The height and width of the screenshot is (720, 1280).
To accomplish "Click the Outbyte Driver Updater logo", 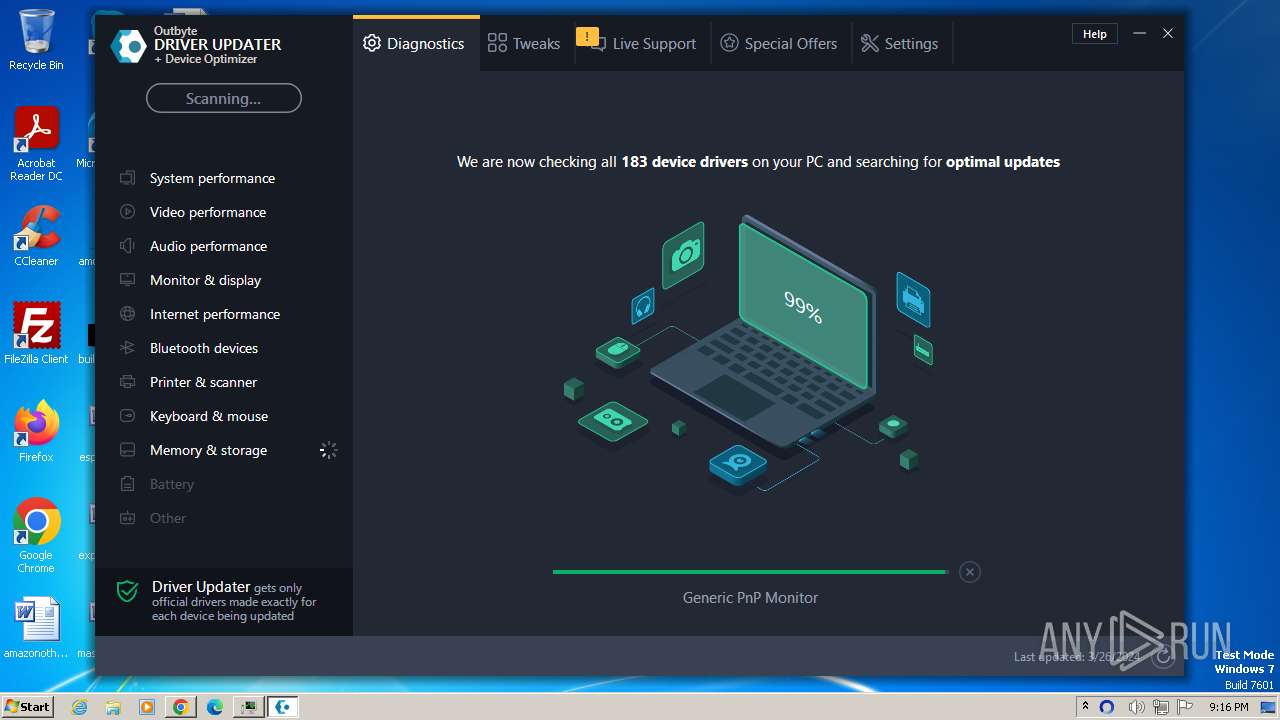I will coord(129,46).
